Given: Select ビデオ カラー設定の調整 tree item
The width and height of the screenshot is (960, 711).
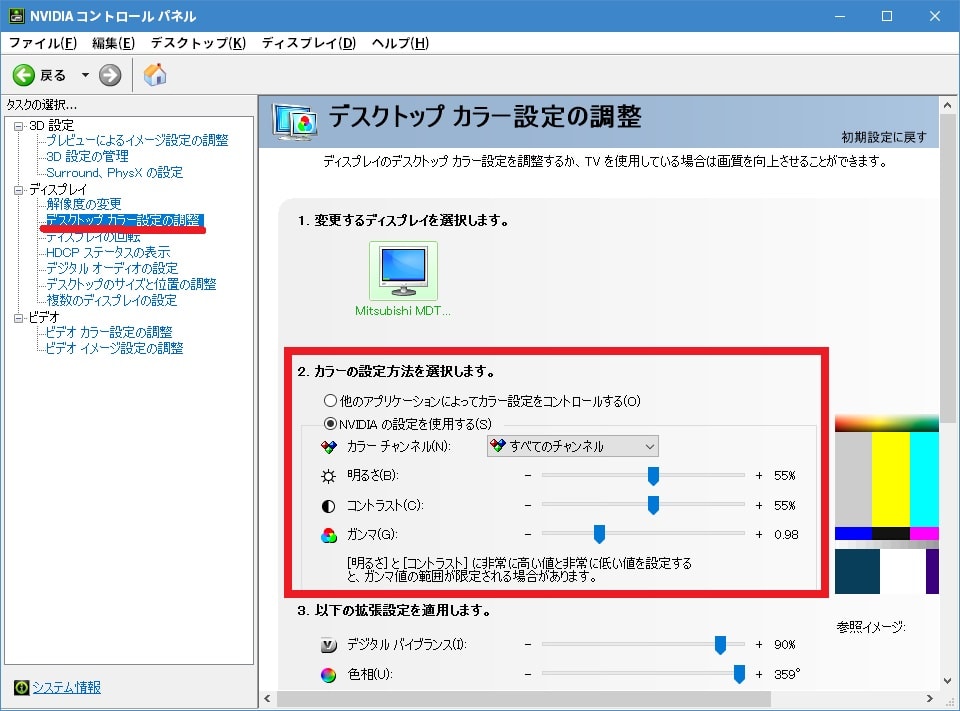Looking at the screenshot, I should [x=109, y=332].
